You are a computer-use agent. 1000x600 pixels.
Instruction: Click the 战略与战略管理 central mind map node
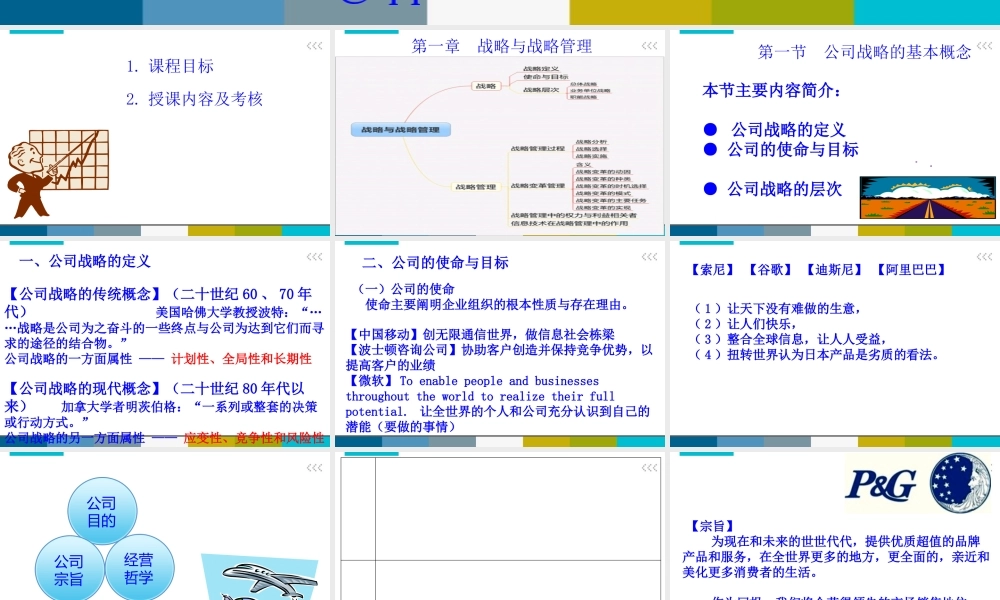coord(401,129)
